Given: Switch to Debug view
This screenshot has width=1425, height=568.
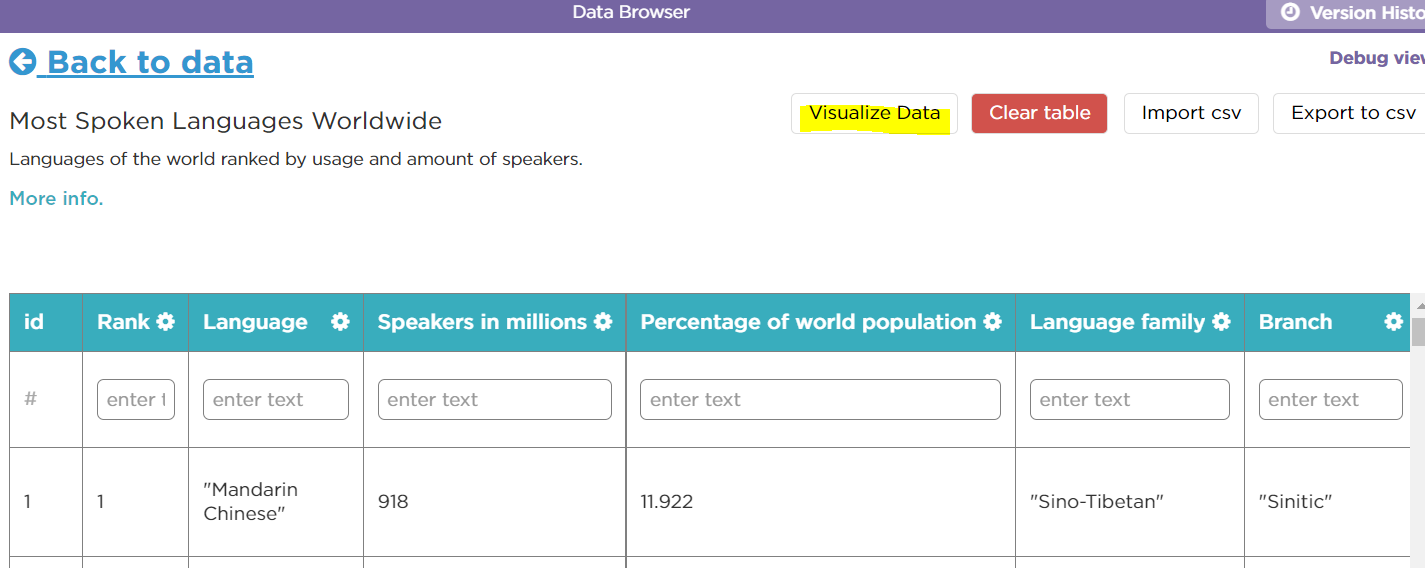Looking at the screenshot, I should click(x=1376, y=58).
